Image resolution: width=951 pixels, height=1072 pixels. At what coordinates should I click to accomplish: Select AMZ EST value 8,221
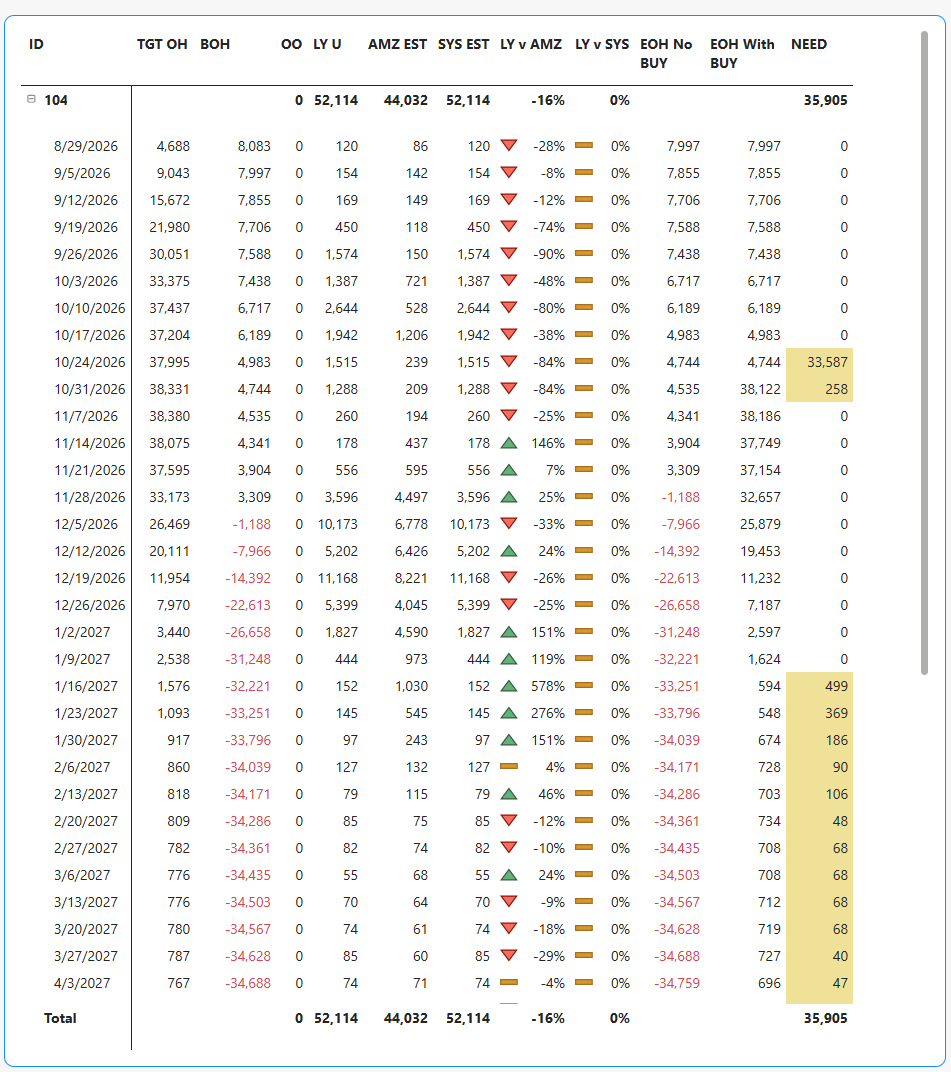pyautogui.click(x=411, y=578)
